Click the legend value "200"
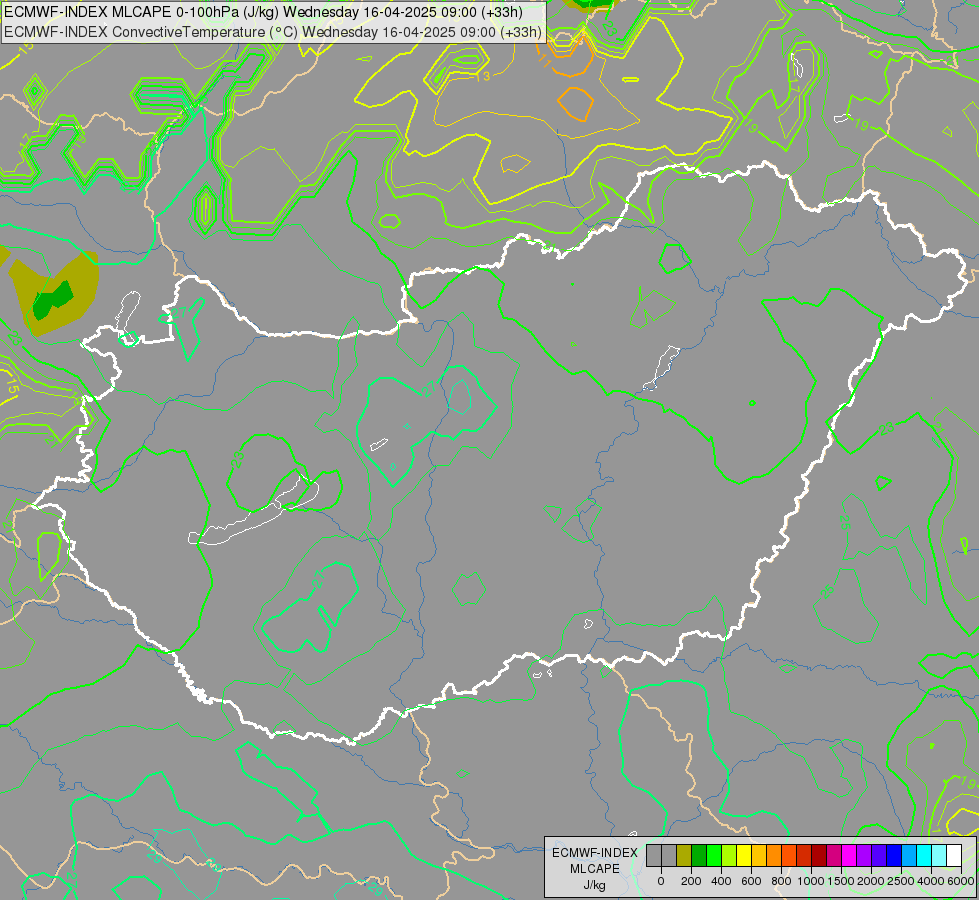The width and height of the screenshot is (979, 900). click(x=691, y=881)
